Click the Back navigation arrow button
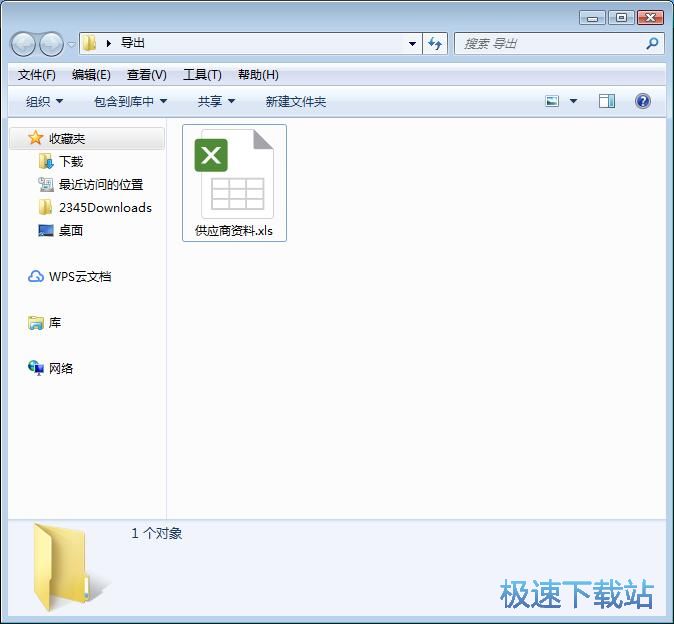The image size is (674, 624). click(23, 44)
